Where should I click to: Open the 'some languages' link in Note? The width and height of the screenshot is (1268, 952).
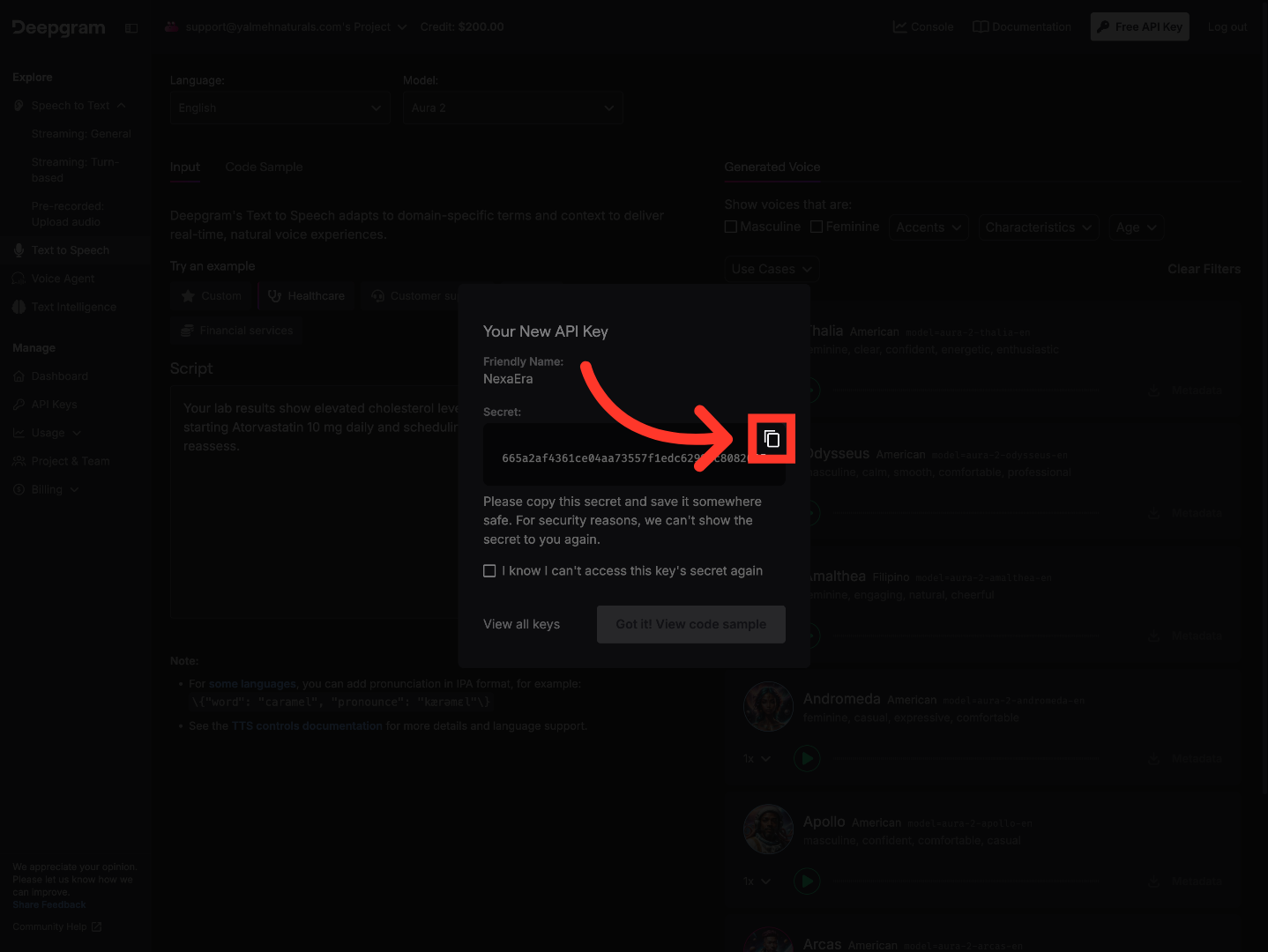(x=252, y=684)
